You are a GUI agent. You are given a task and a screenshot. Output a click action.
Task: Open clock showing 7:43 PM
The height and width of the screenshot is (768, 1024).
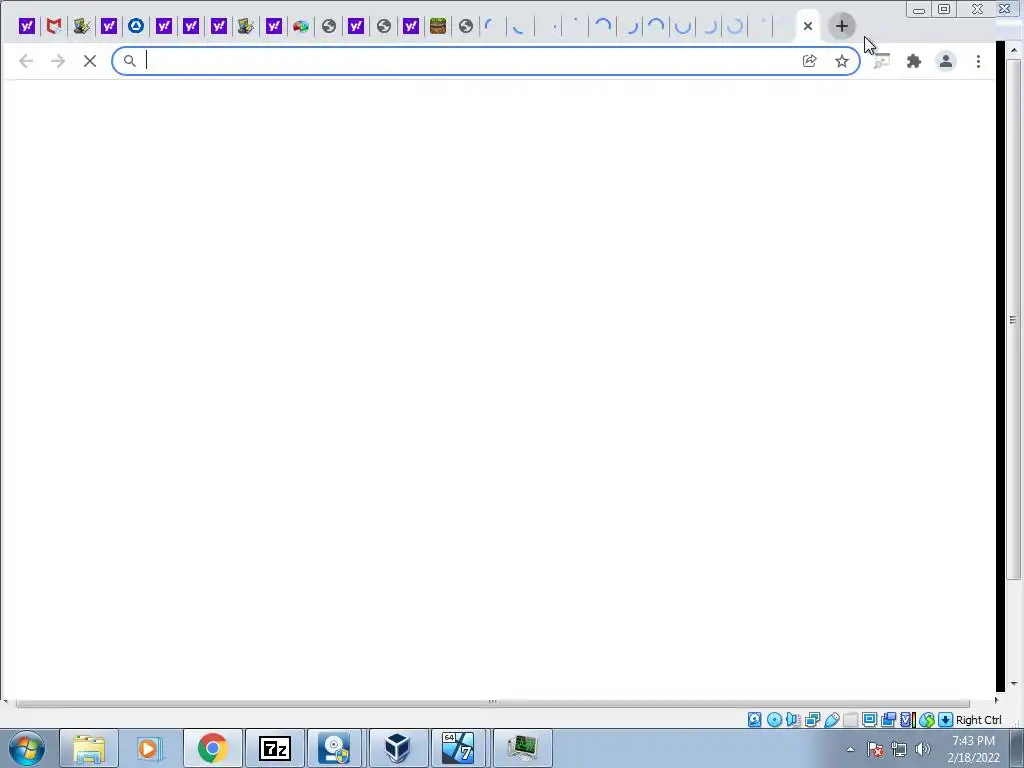973,749
